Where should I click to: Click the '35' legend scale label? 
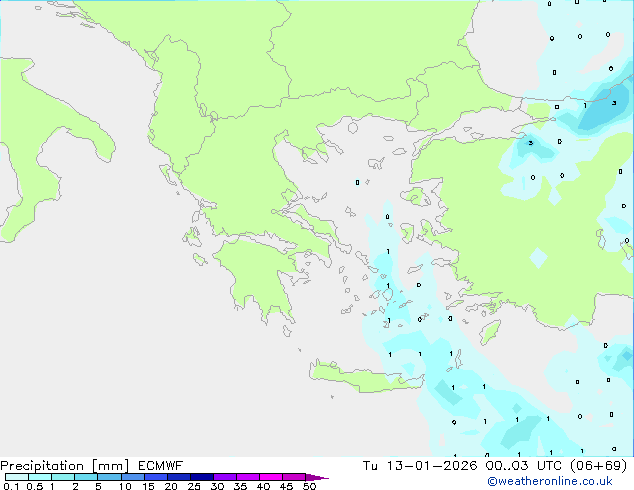click(240, 486)
